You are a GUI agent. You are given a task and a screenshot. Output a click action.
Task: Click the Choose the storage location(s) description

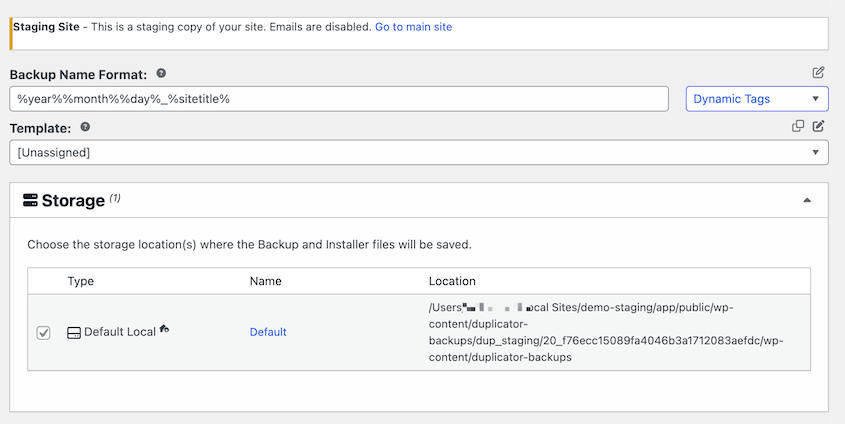click(x=250, y=245)
